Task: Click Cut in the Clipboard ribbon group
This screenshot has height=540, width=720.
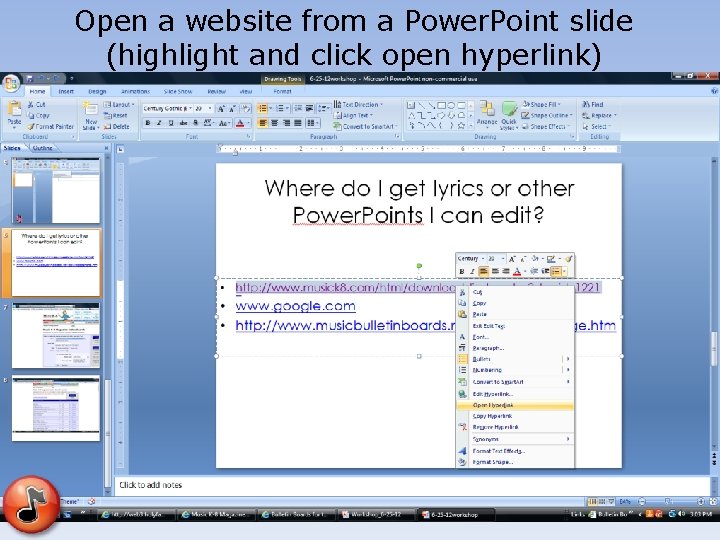Action: 36,104
